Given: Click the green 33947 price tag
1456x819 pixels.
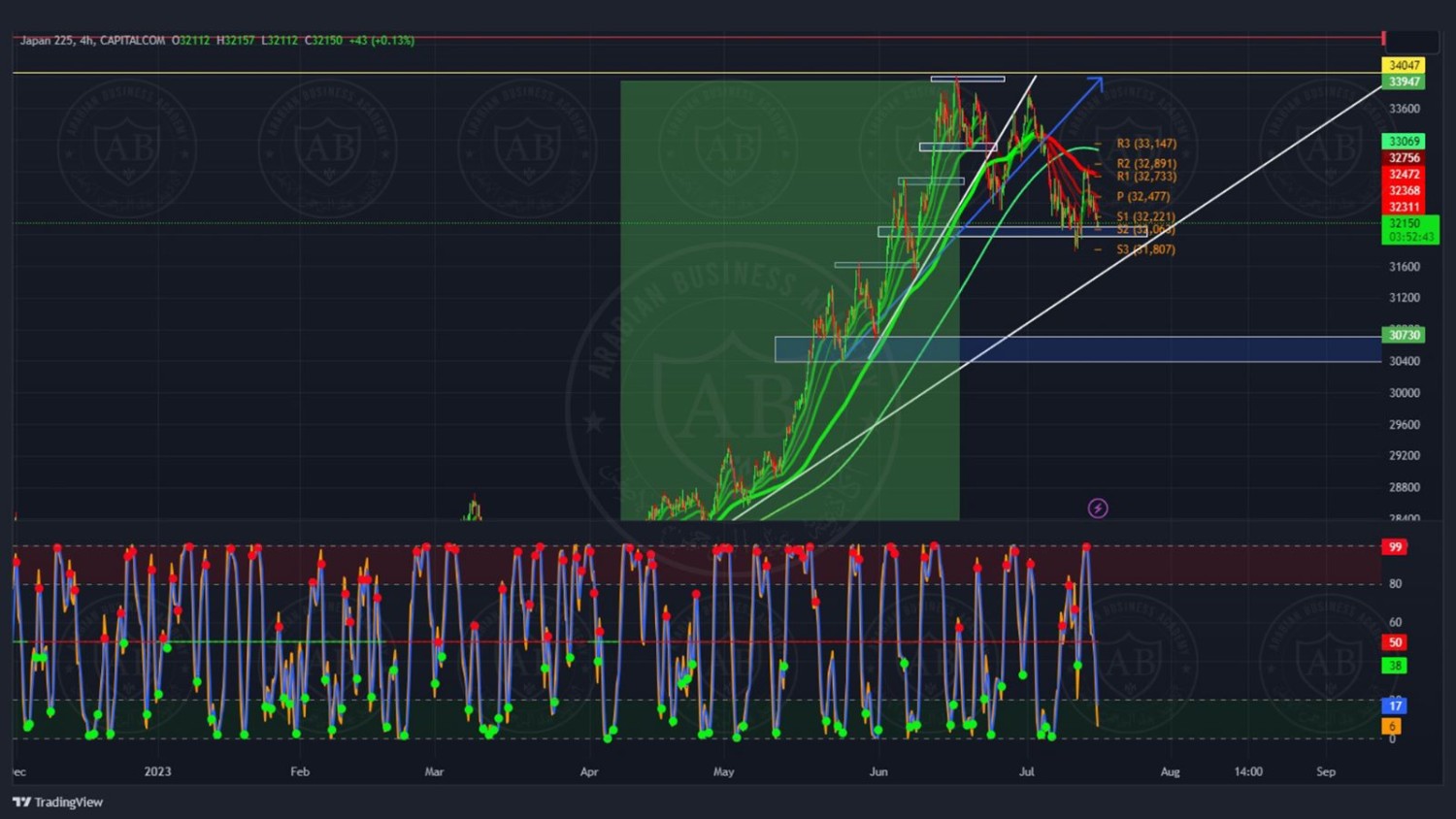Looking at the screenshot, I should 1404,82.
